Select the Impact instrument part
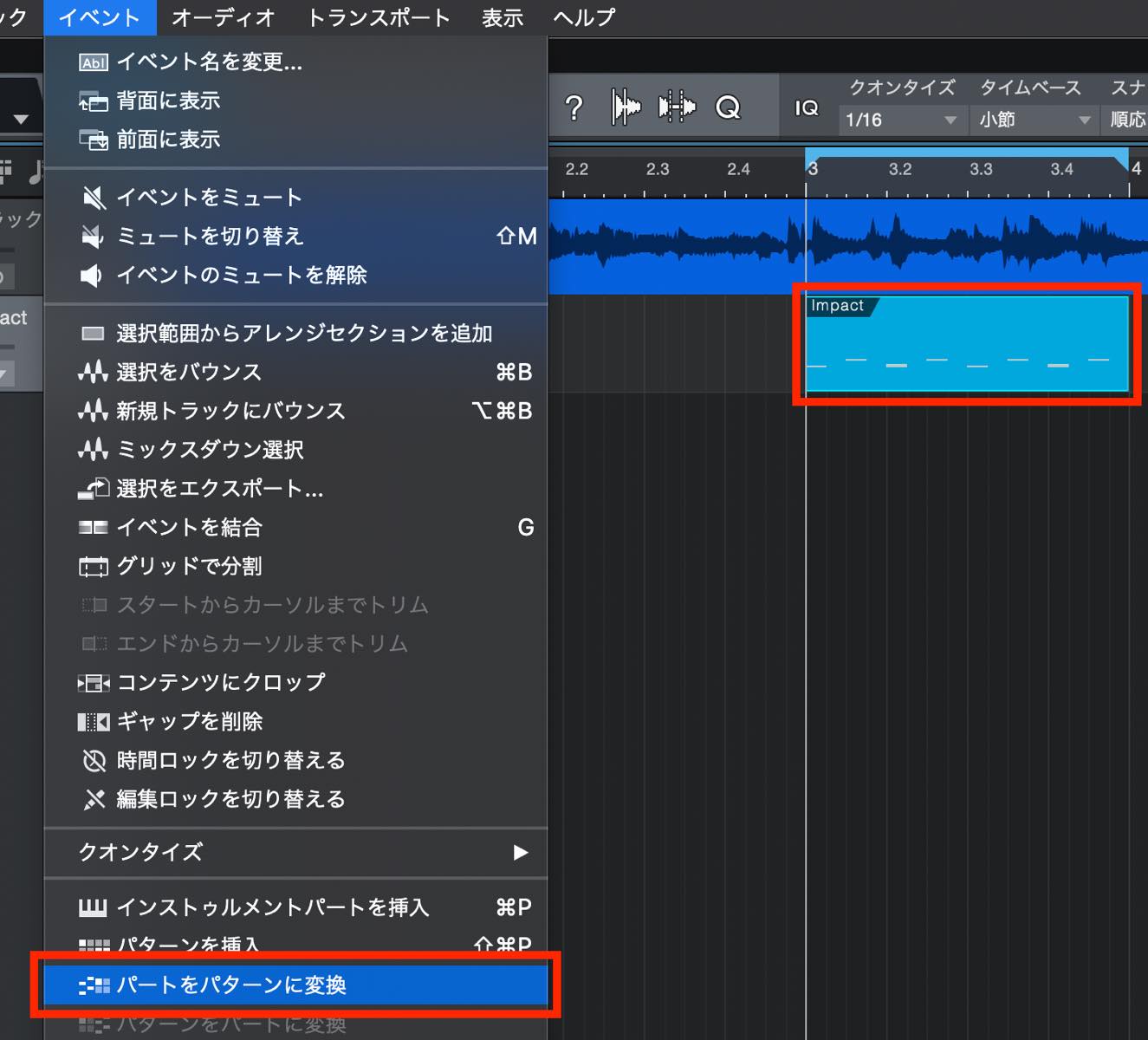The image size is (1148, 1040). [967, 344]
